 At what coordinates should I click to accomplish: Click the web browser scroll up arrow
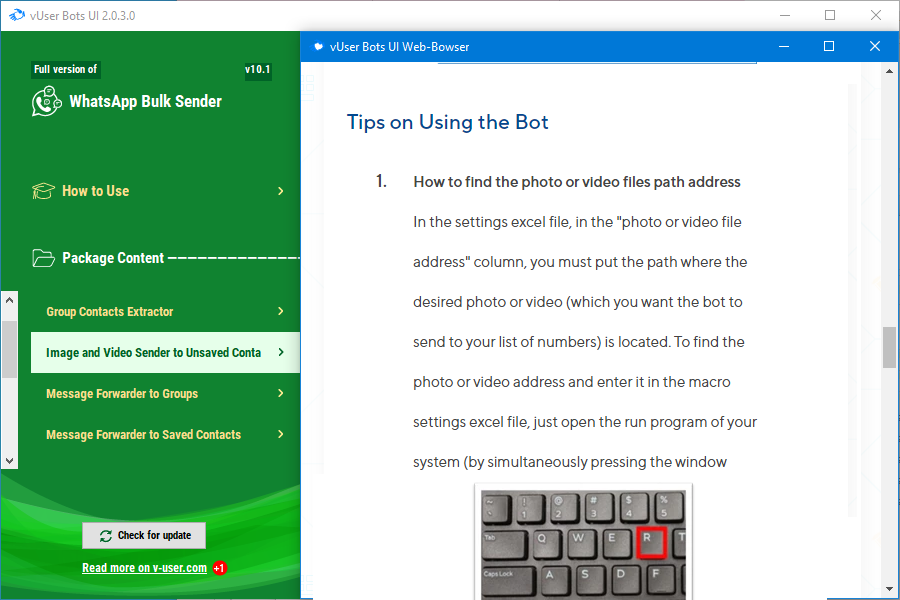(889, 71)
